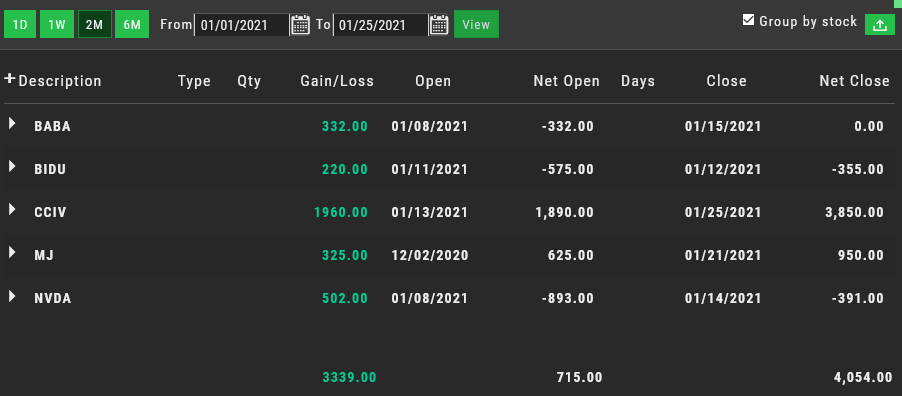The image size is (902, 396).
Task: Click the Days column header
Action: (x=638, y=81)
